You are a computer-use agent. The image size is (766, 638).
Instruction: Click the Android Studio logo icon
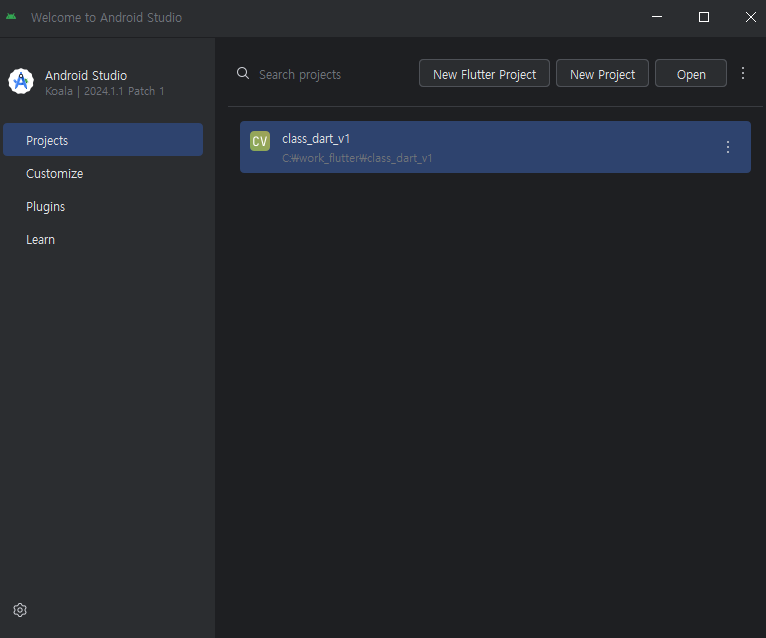point(21,81)
